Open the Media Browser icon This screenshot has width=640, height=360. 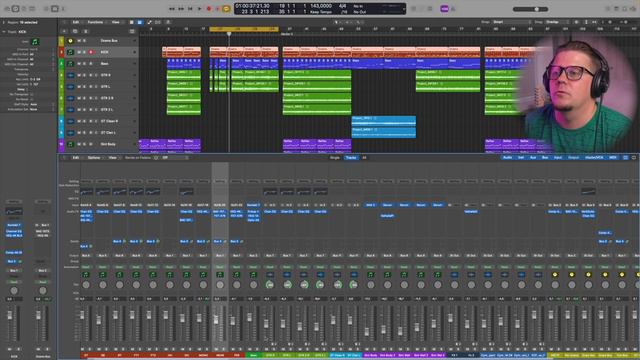coord(633,9)
